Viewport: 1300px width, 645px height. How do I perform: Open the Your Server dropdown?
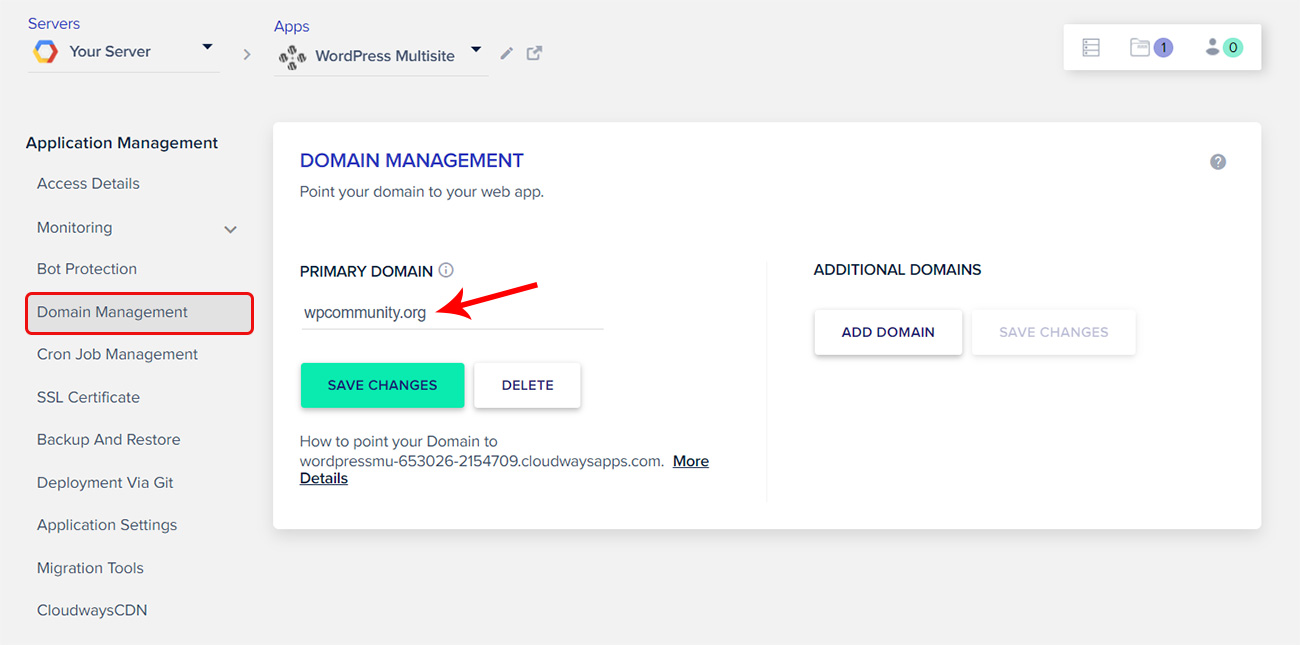(x=207, y=47)
